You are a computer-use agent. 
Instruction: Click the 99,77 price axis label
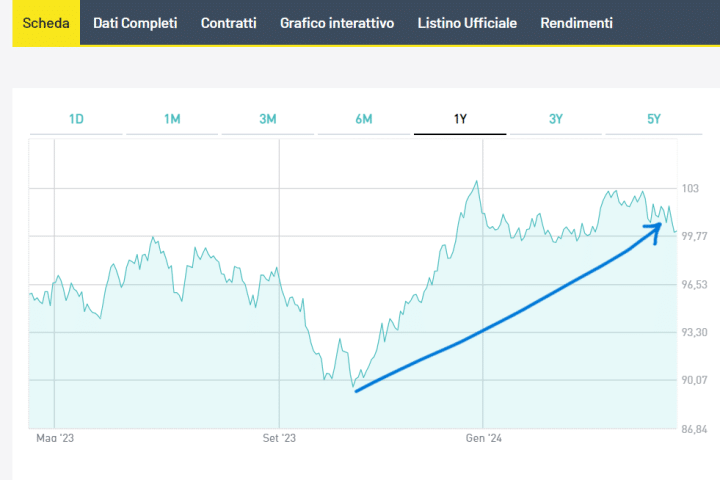tap(694, 236)
